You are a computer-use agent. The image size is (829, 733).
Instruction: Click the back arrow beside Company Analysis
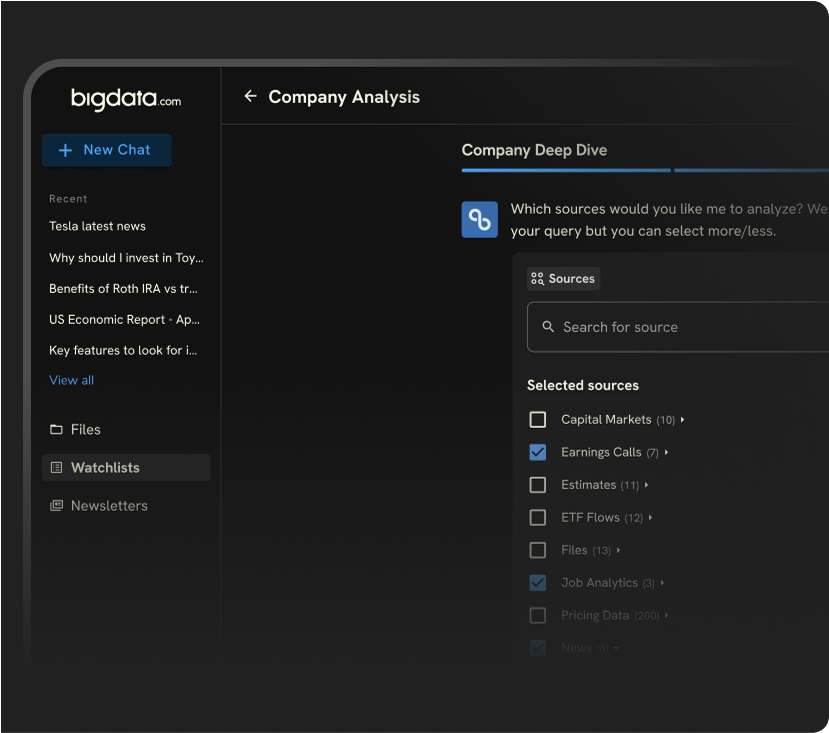pos(250,96)
